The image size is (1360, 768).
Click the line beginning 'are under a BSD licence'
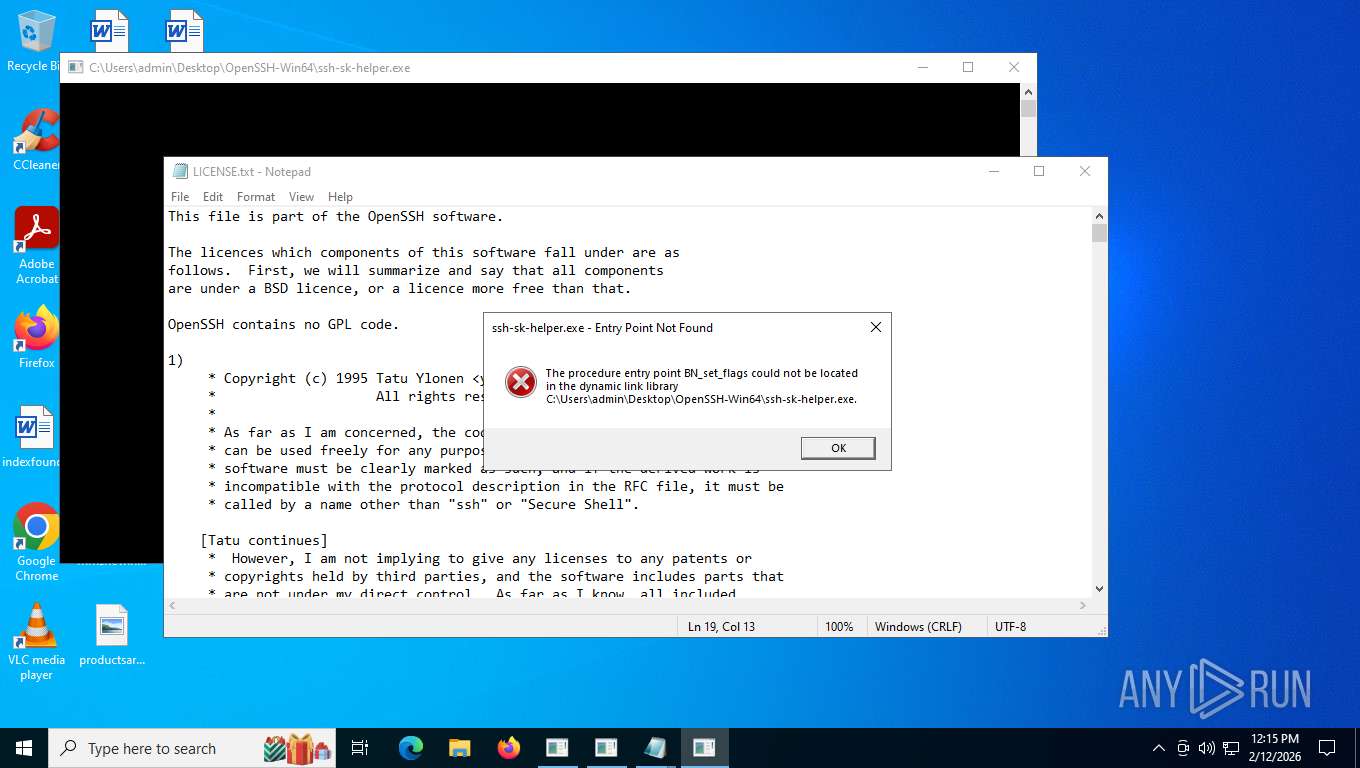coord(400,288)
